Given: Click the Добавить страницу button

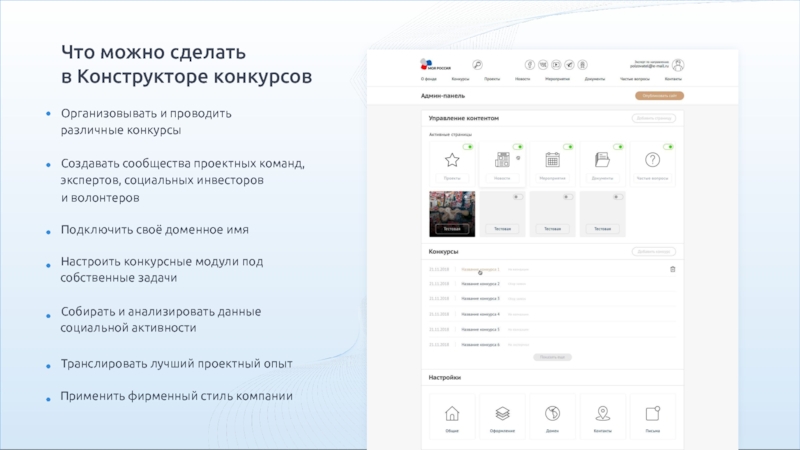Looking at the screenshot, I should click(653, 118).
